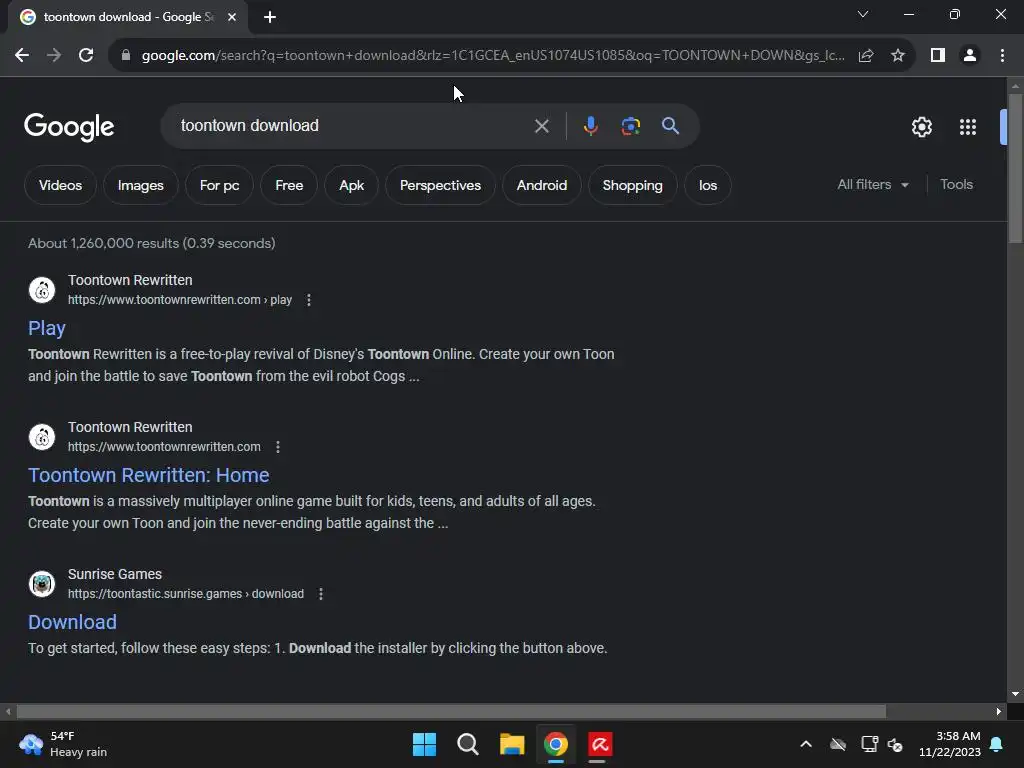Image resolution: width=1024 pixels, height=768 pixels.
Task: Switch to the Shopping results
Action: 632,185
